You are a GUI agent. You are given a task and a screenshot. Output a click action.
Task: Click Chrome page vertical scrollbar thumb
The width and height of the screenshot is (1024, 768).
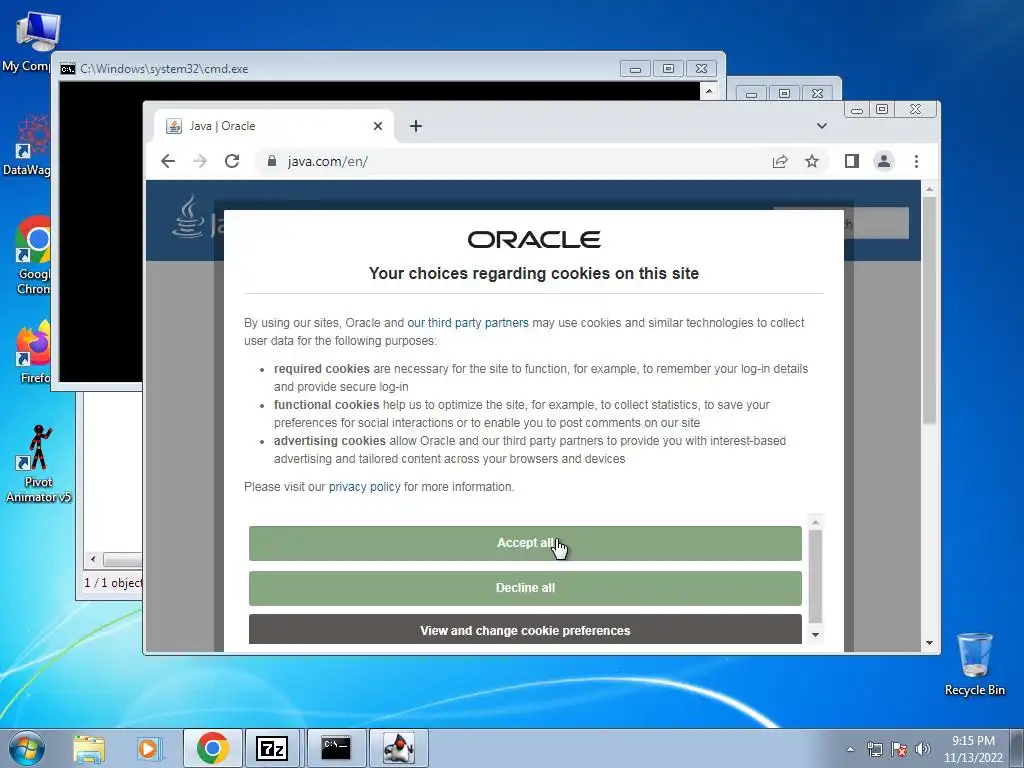pyautogui.click(x=929, y=310)
